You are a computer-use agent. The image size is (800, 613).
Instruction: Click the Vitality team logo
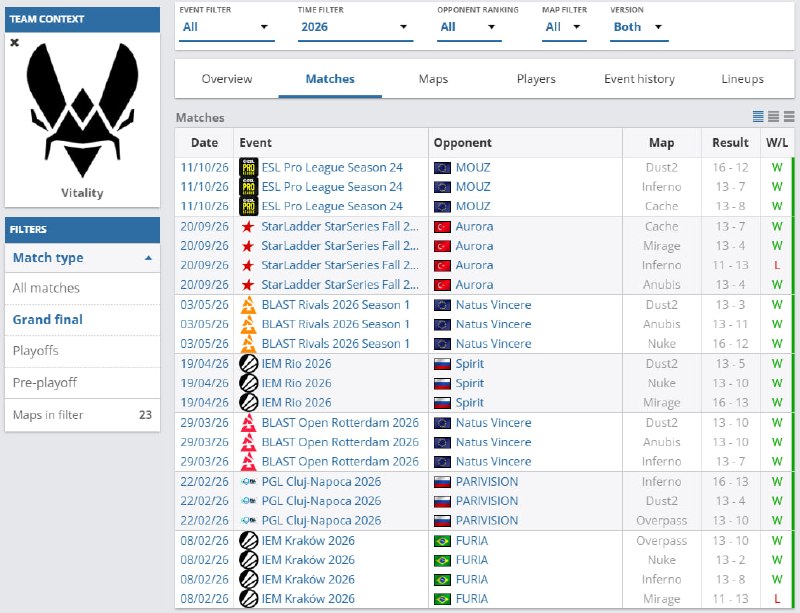[x=82, y=110]
